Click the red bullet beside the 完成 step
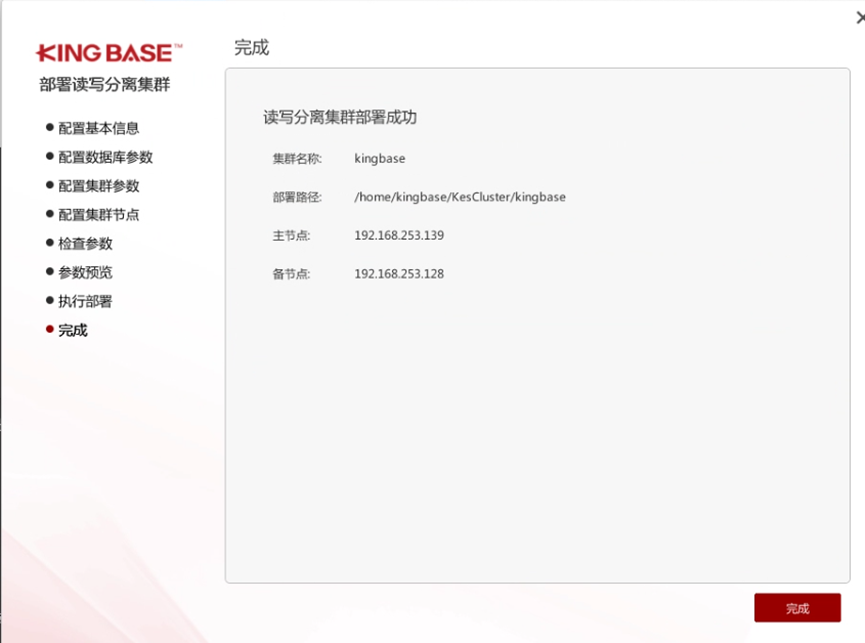 pos(49,329)
